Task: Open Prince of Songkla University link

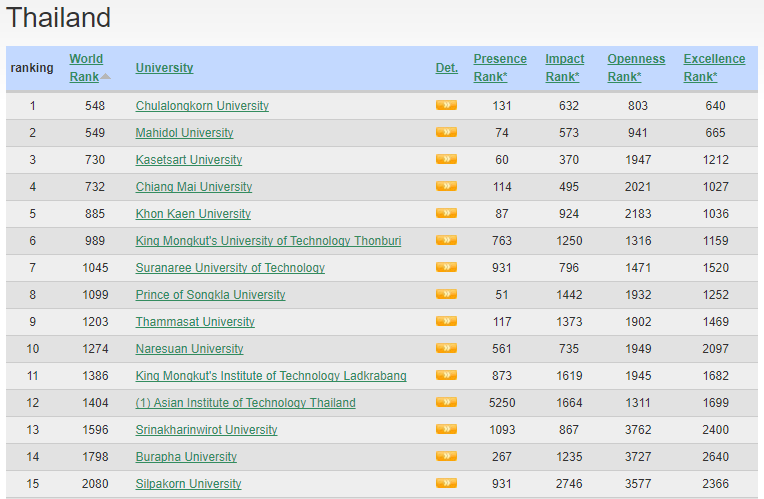Action: coord(210,295)
